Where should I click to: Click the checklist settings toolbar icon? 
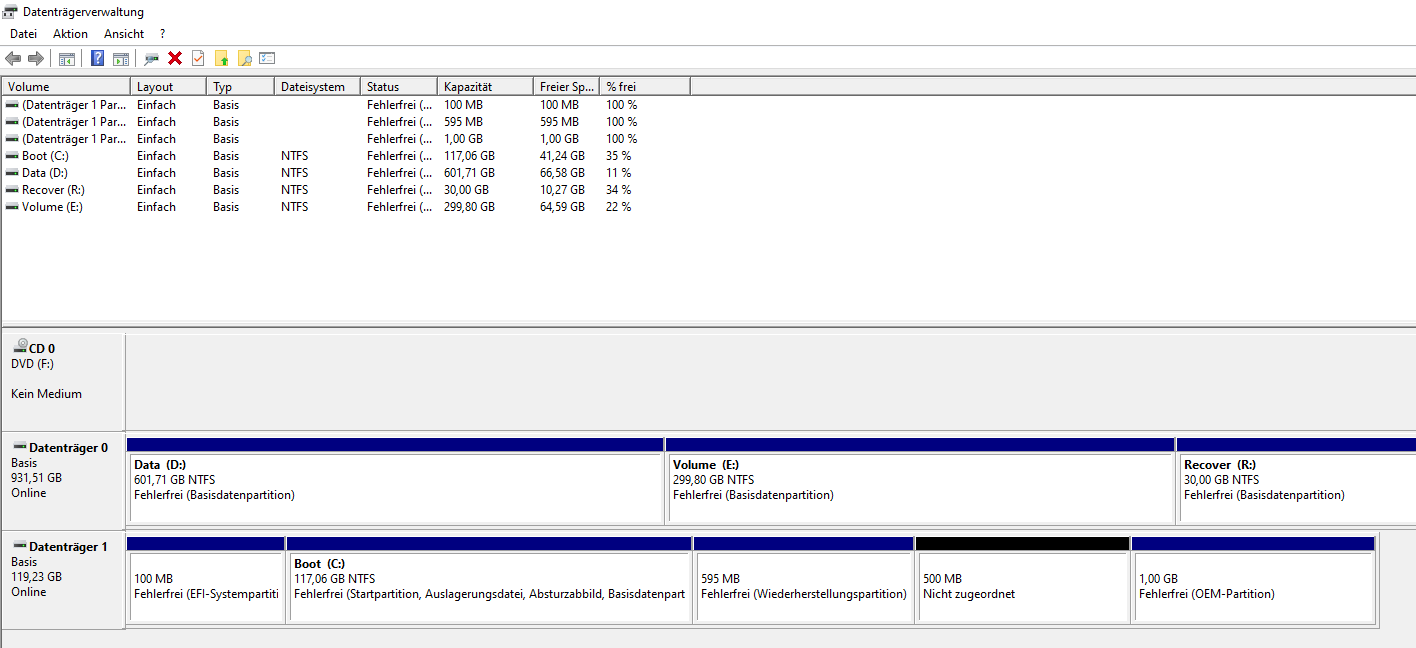(x=267, y=58)
